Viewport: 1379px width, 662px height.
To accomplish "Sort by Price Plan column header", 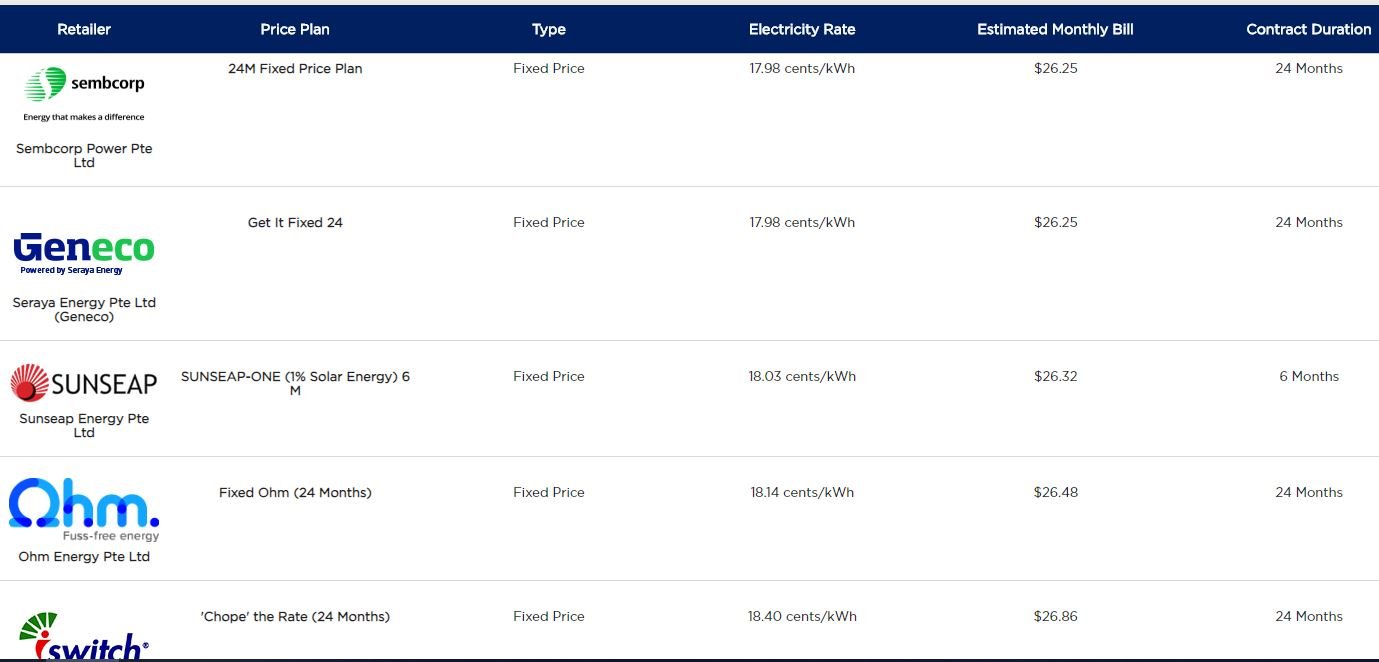I will coord(295,29).
